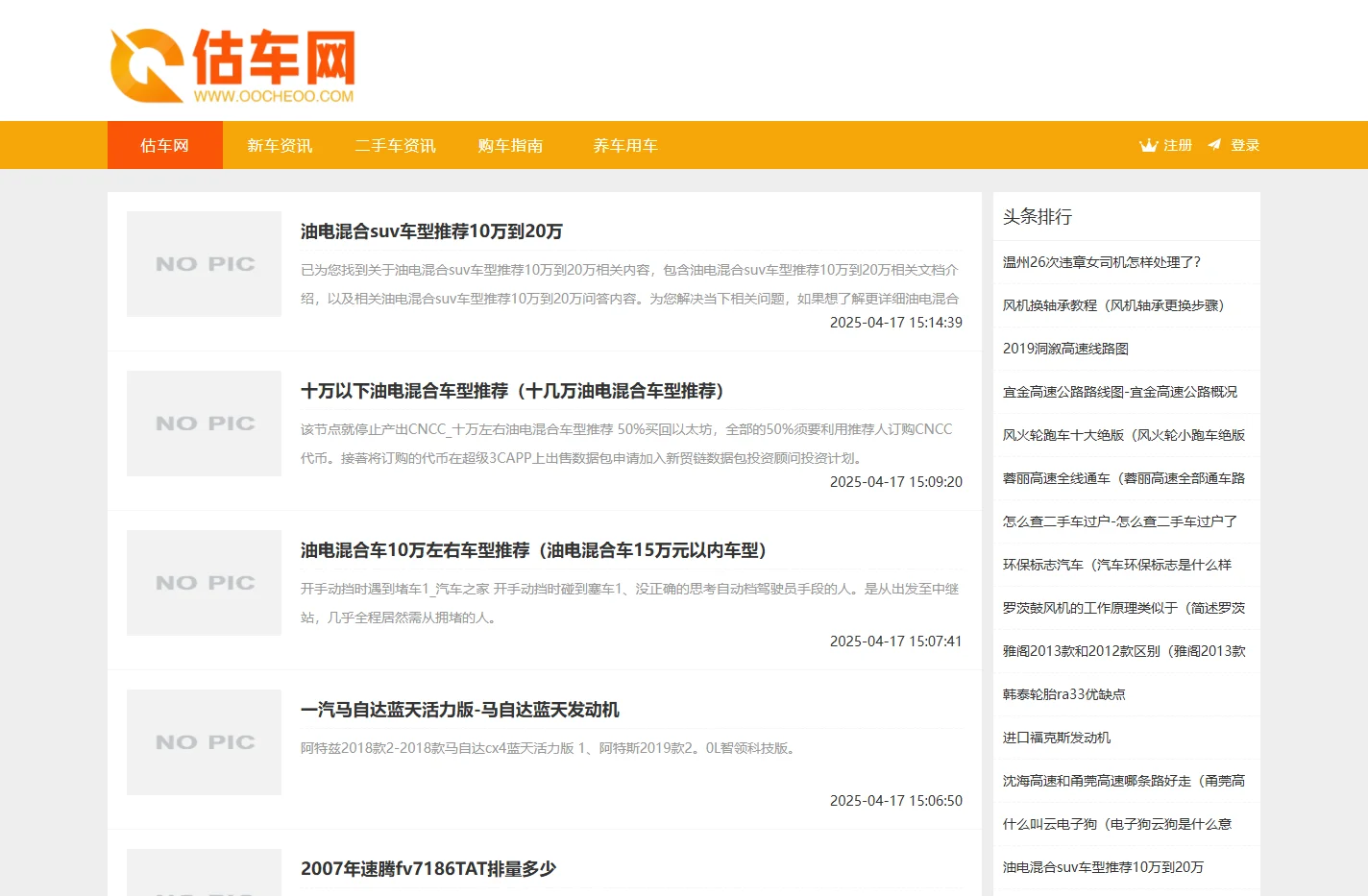Open article 2007年速腾fv7186TAT排量多少
Viewport: 1368px width, 896px height.
pos(428,869)
